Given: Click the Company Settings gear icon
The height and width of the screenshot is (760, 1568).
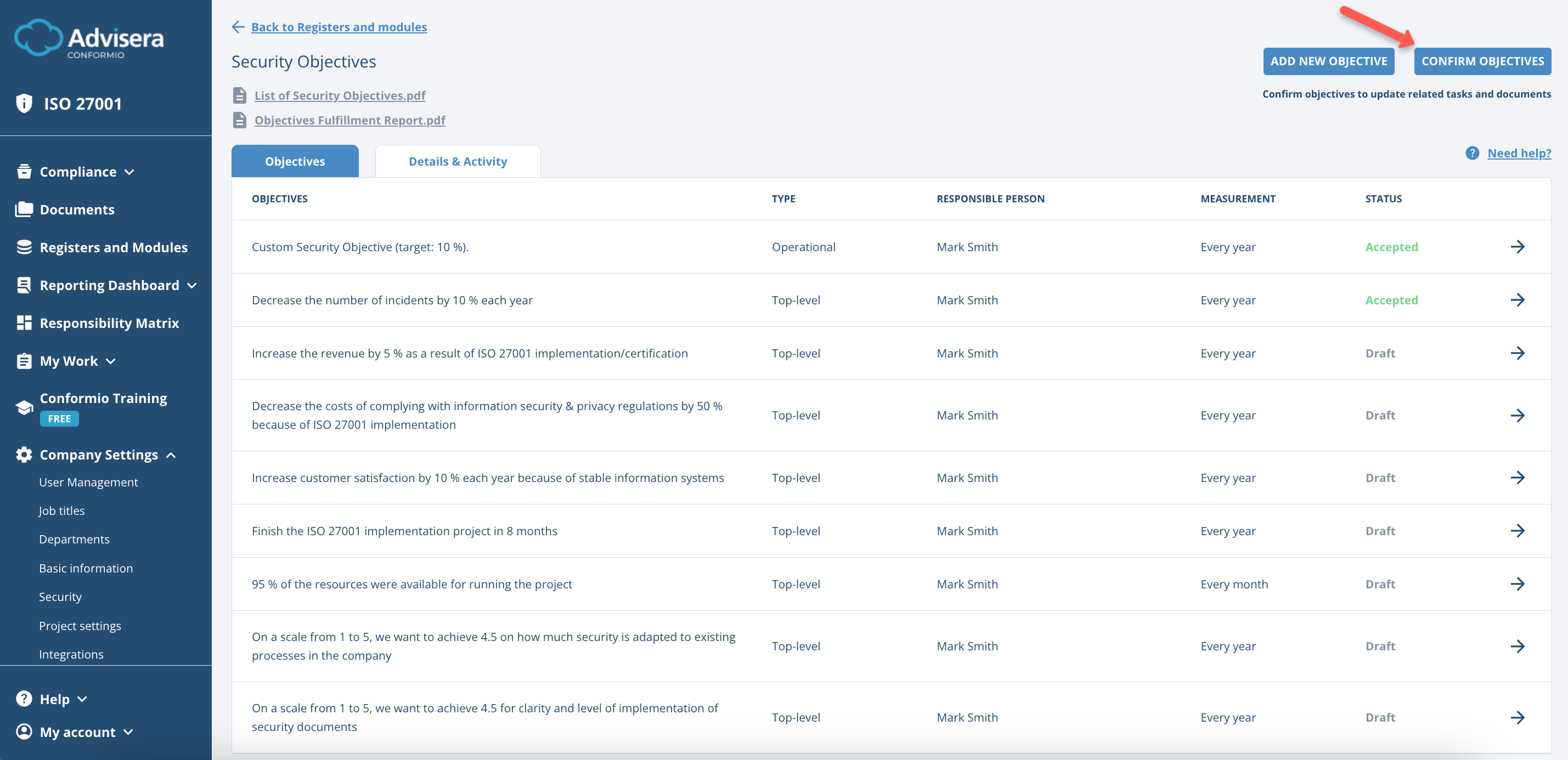Looking at the screenshot, I should click(x=22, y=454).
